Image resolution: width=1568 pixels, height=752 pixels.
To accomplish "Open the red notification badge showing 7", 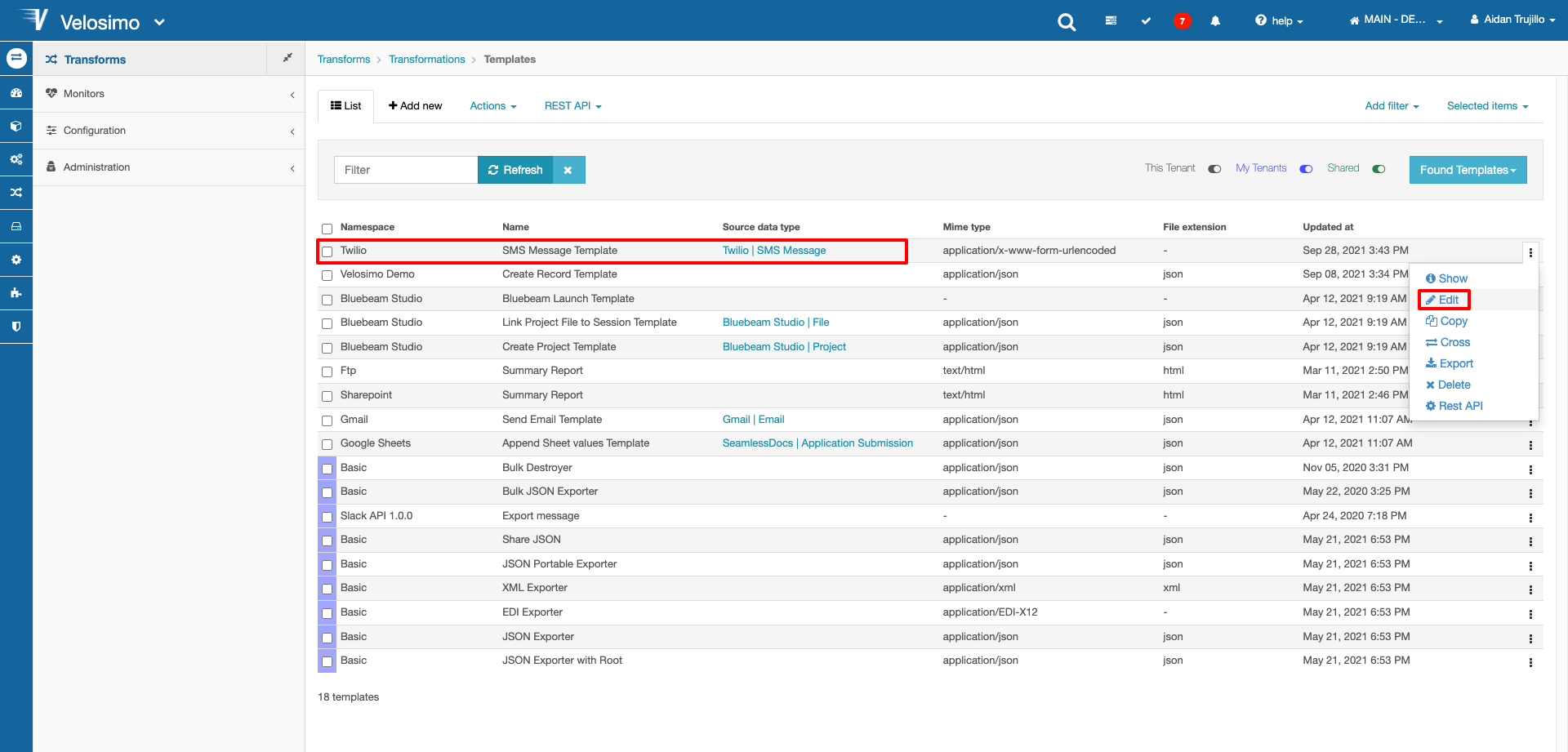I will tap(1182, 21).
